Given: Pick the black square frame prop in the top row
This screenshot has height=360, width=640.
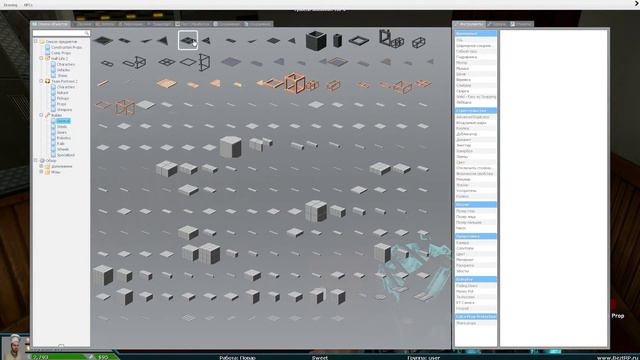Looking at the screenshot, I should click(x=359, y=40).
